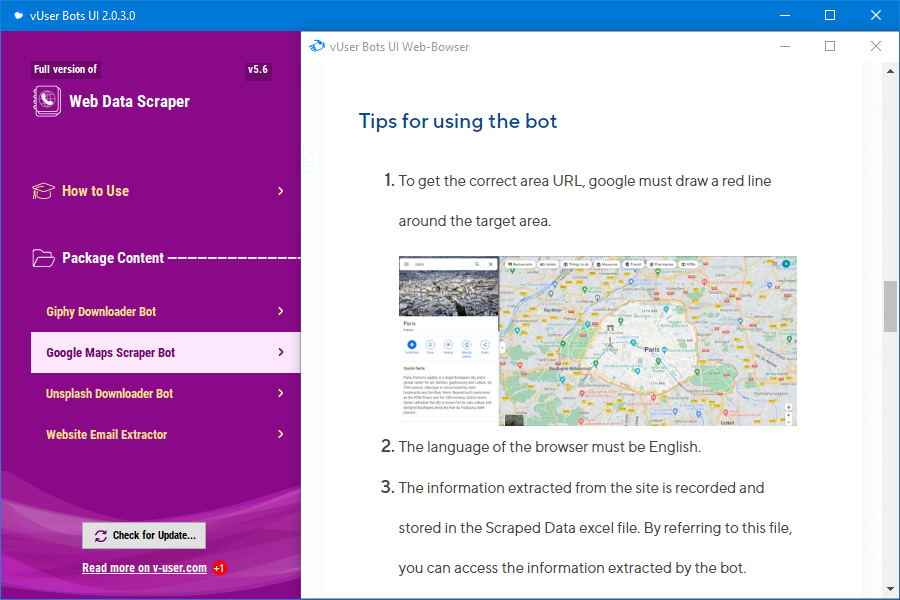This screenshot has height=600, width=900.
Task: Expand the How to Use chevron arrow
Action: pyautogui.click(x=281, y=191)
